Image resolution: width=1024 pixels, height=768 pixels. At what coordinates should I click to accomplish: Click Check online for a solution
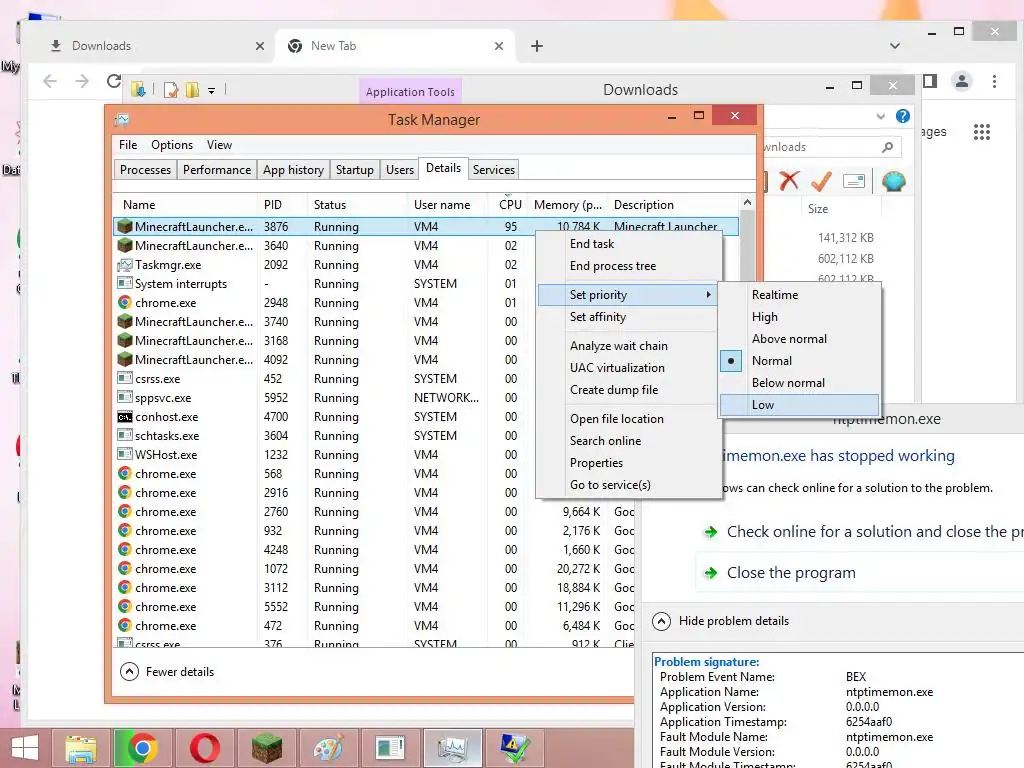tap(862, 532)
